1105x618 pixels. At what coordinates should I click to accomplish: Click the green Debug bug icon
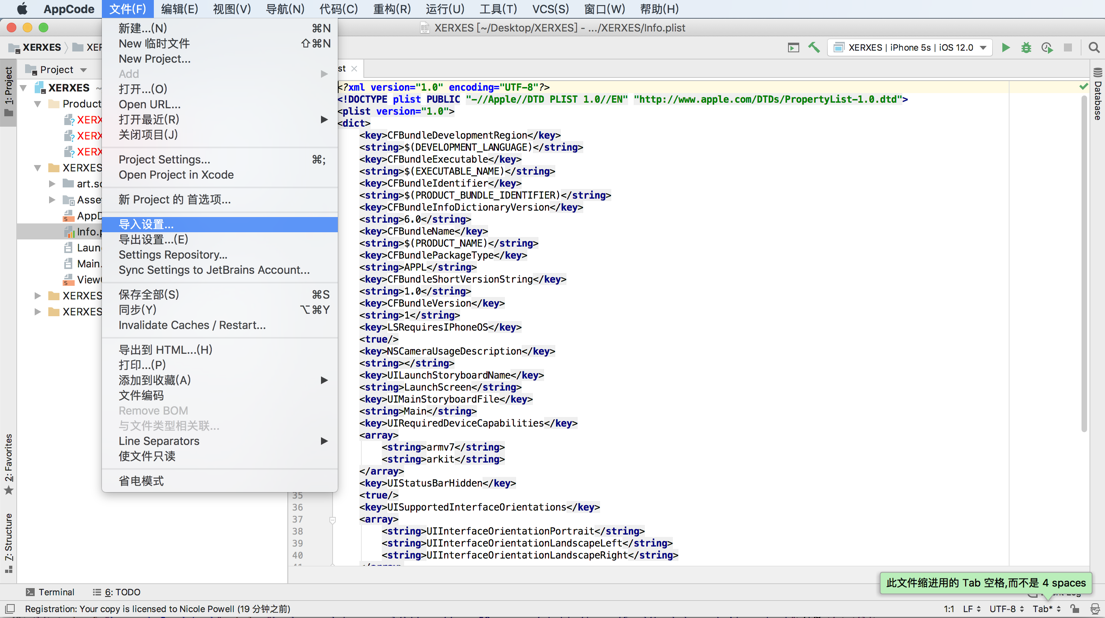point(1026,47)
